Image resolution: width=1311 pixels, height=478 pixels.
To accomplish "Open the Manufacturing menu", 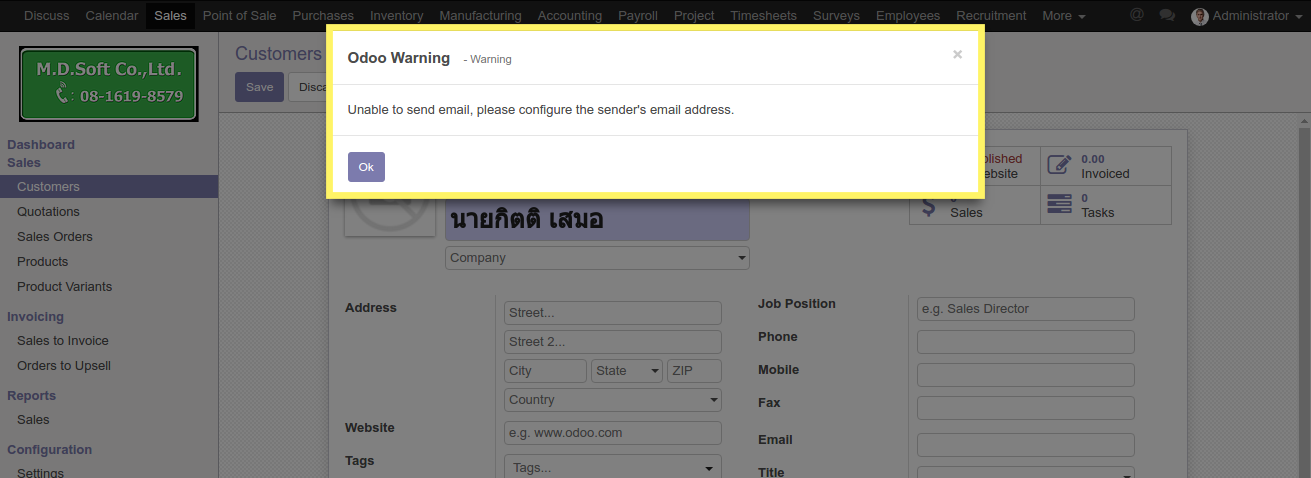I will (480, 16).
